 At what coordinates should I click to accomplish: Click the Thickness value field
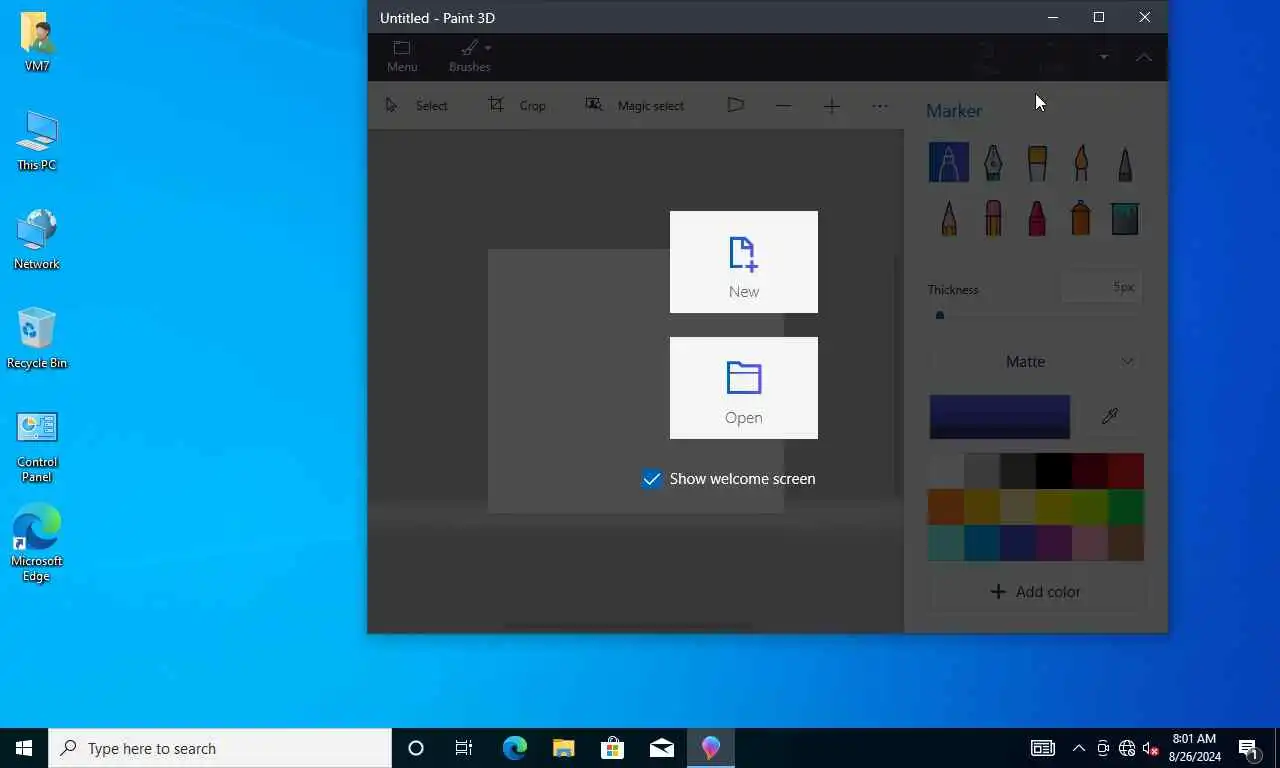[x=1102, y=287]
